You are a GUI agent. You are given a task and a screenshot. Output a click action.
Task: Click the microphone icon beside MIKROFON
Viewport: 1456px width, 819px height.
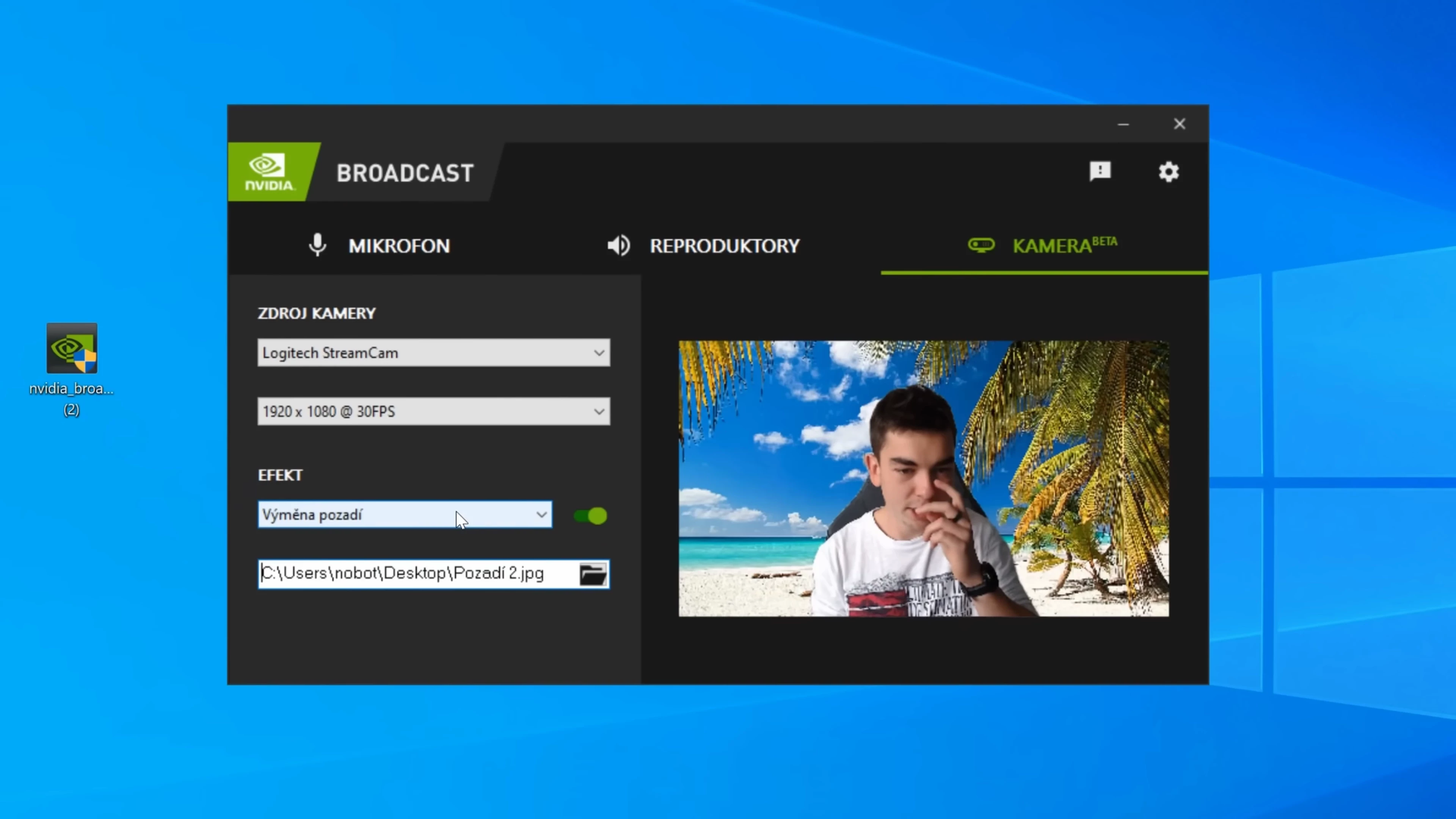pyautogui.click(x=318, y=245)
